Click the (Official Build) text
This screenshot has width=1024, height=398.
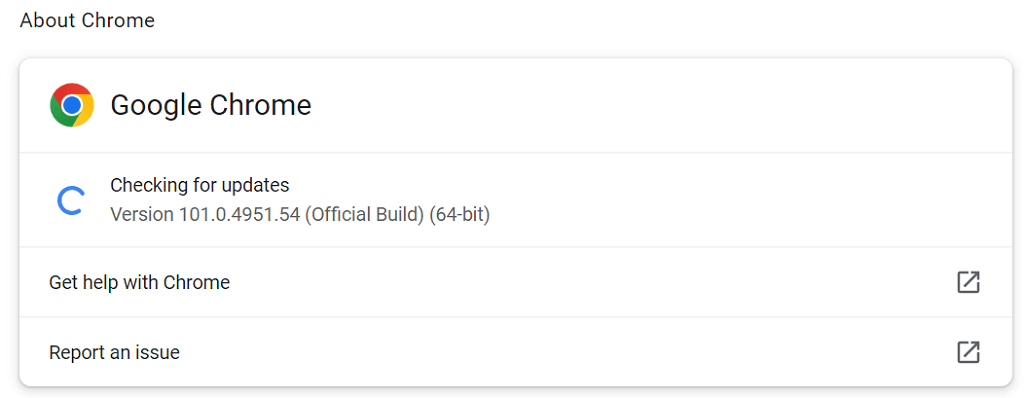[364, 214]
